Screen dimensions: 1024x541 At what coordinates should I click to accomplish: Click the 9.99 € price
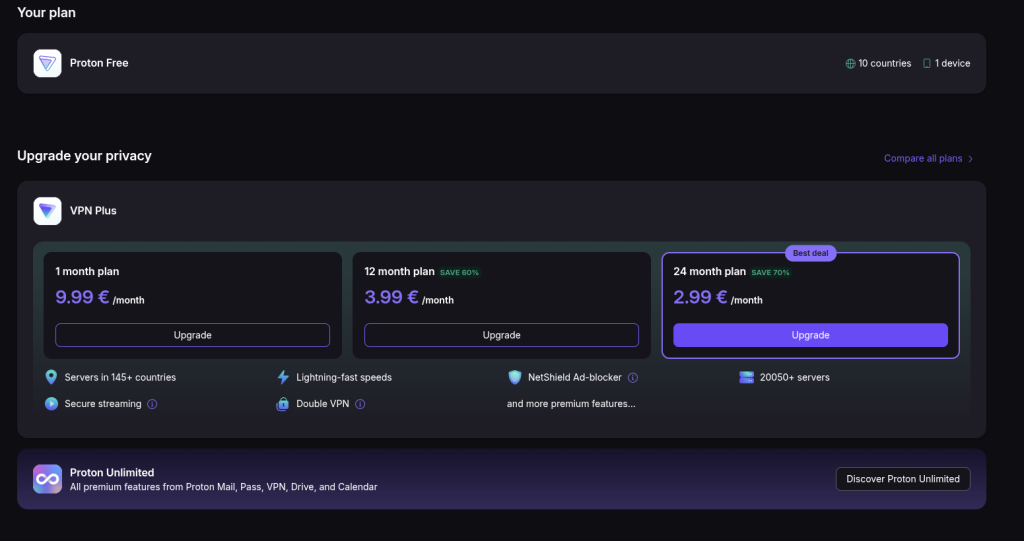click(82, 297)
